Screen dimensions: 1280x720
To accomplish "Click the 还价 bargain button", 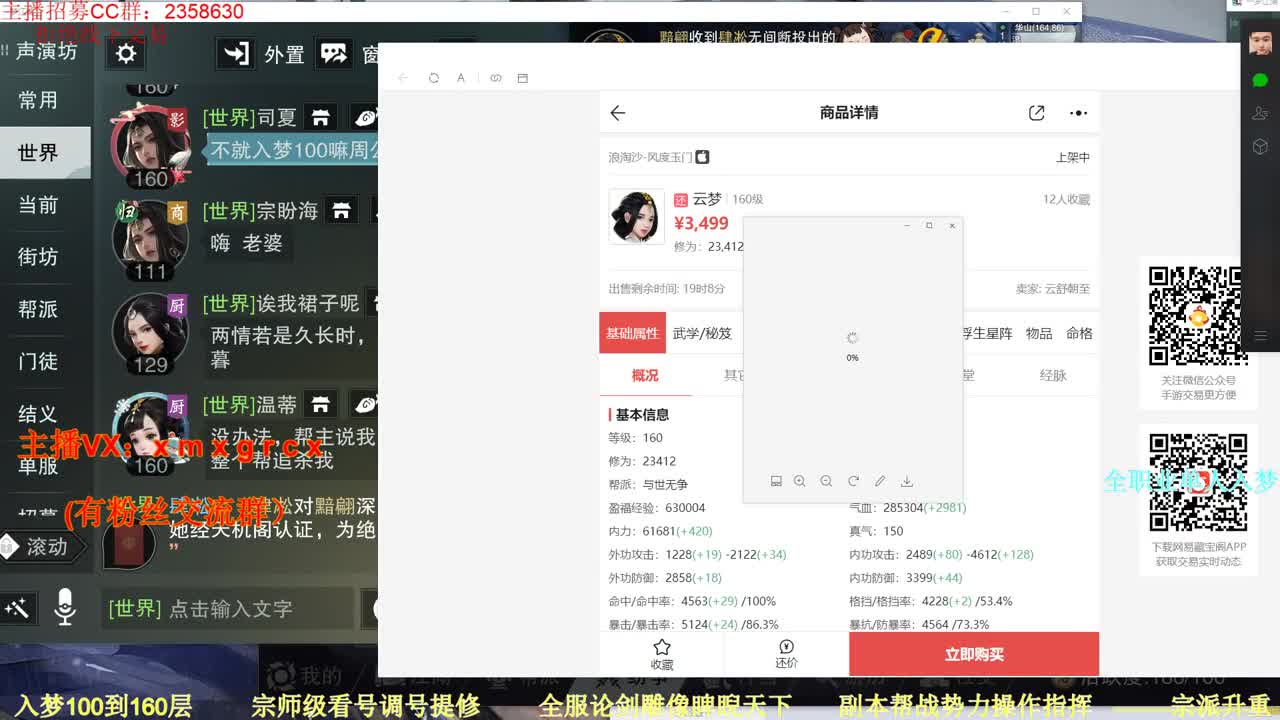I will tap(786, 655).
